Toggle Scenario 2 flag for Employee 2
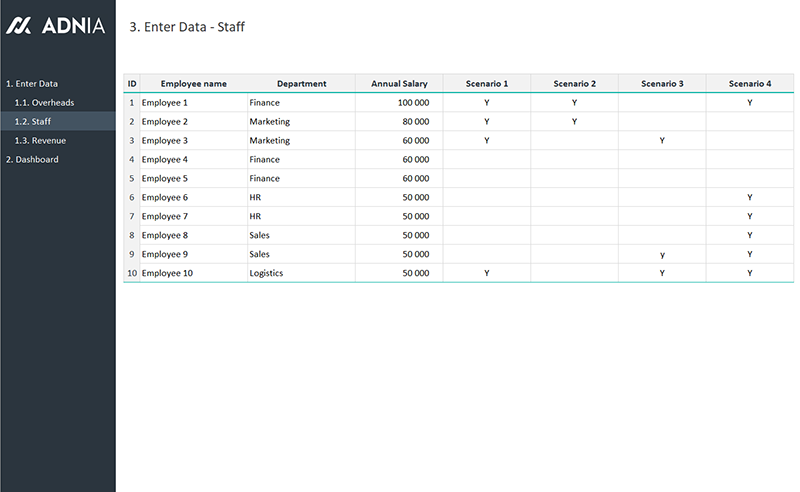 tap(574, 122)
